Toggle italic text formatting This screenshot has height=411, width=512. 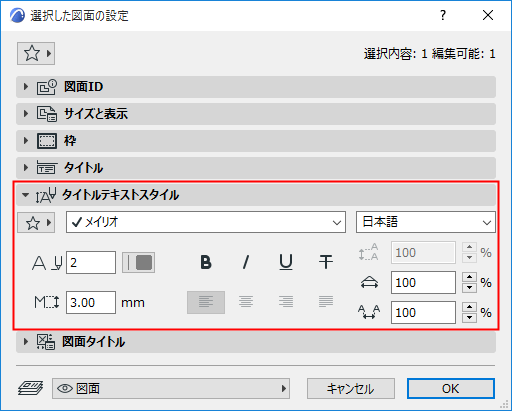pos(246,262)
